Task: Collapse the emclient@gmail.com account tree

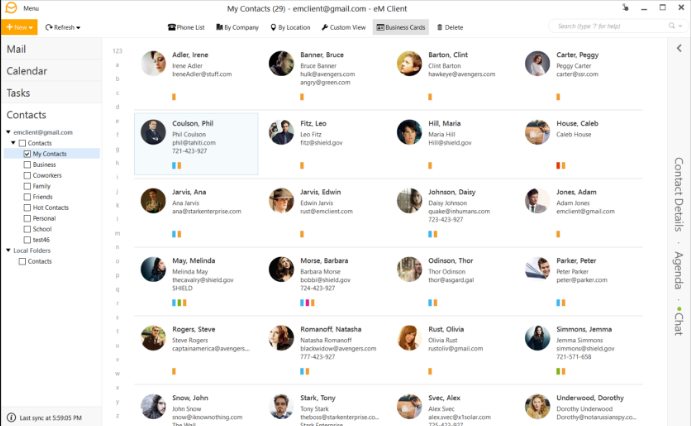Action: point(8,132)
